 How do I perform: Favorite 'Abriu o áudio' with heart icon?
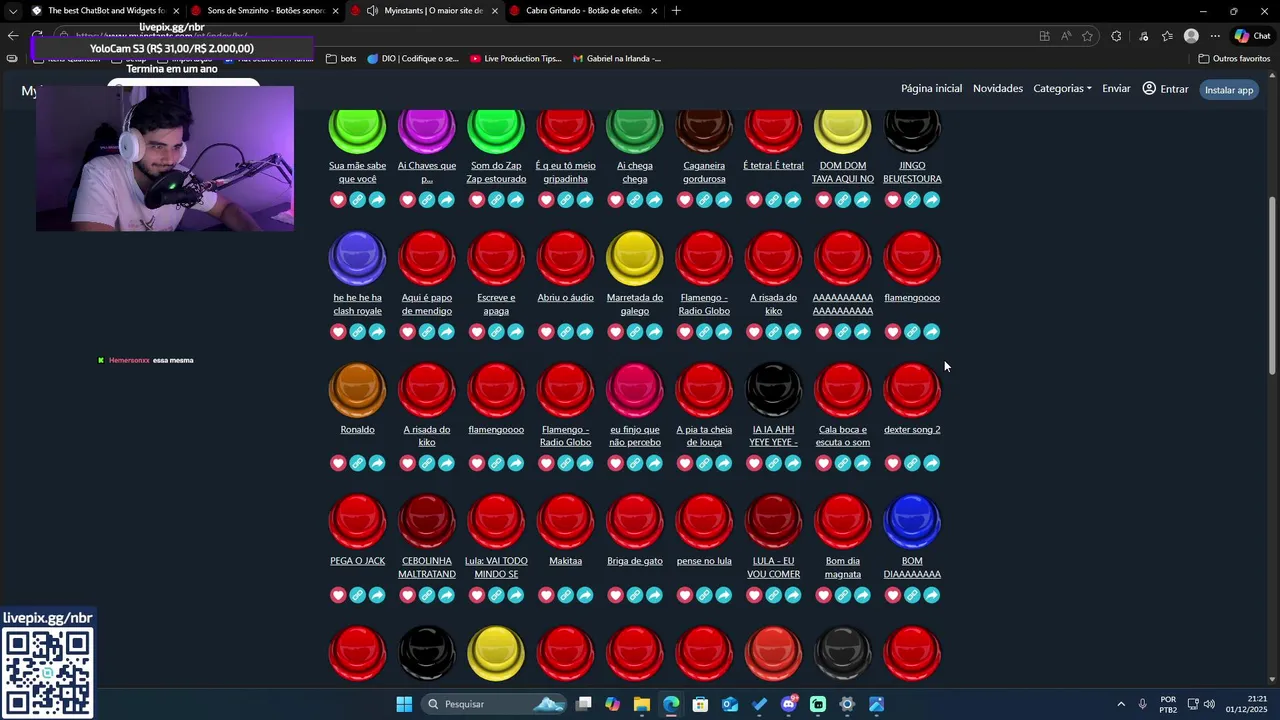click(546, 332)
